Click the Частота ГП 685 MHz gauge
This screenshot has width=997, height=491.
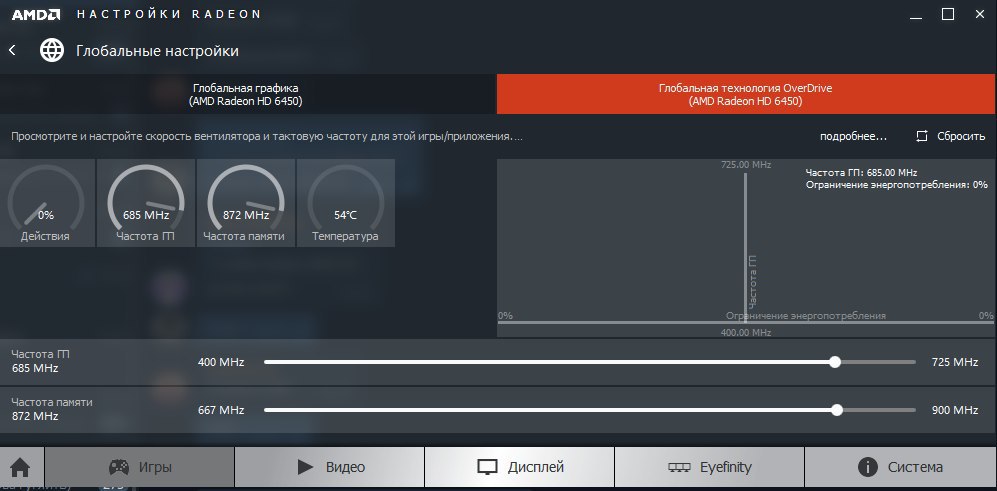(x=146, y=203)
